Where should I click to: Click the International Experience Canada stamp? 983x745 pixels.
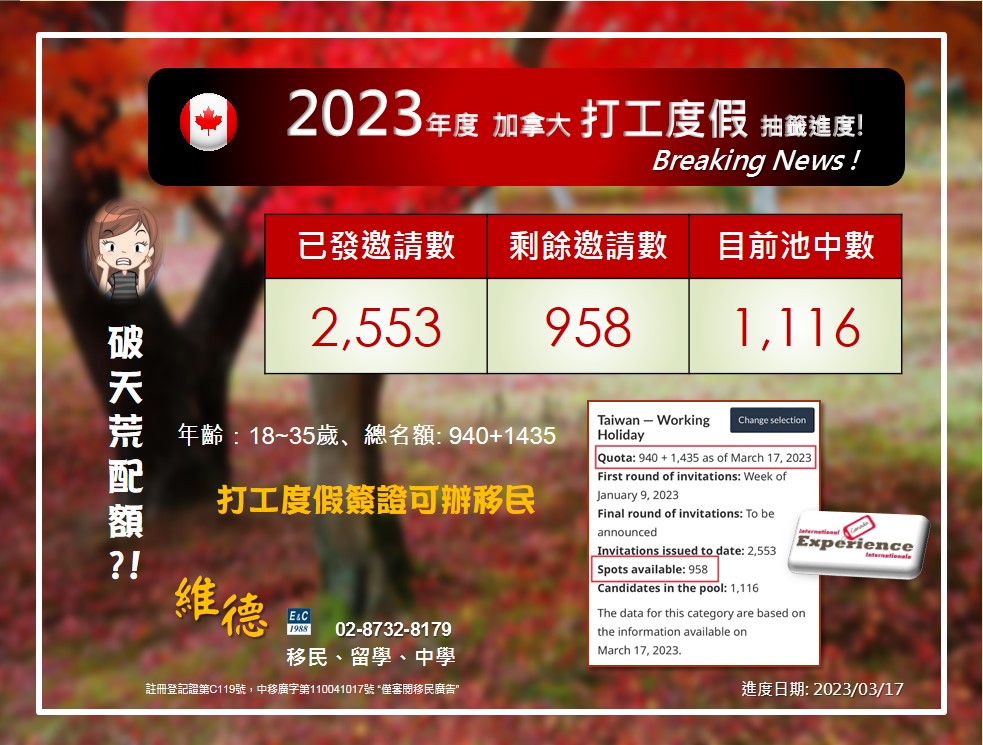[858, 543]
